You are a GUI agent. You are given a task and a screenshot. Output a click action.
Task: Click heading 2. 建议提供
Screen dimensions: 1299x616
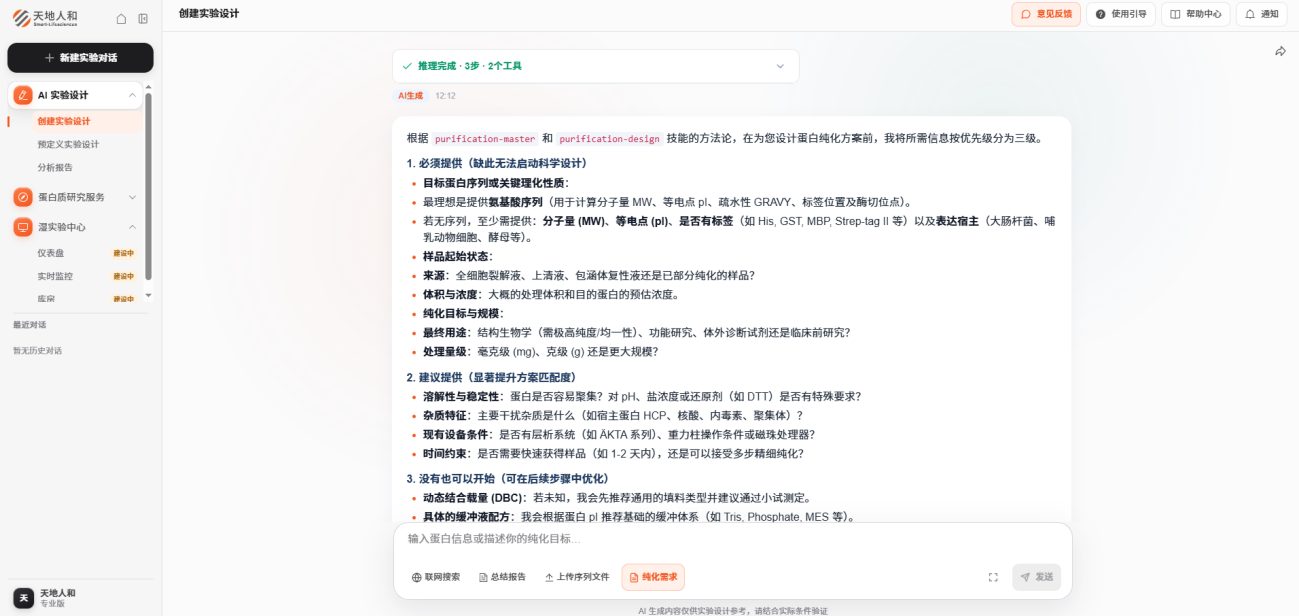pos(491,377)
